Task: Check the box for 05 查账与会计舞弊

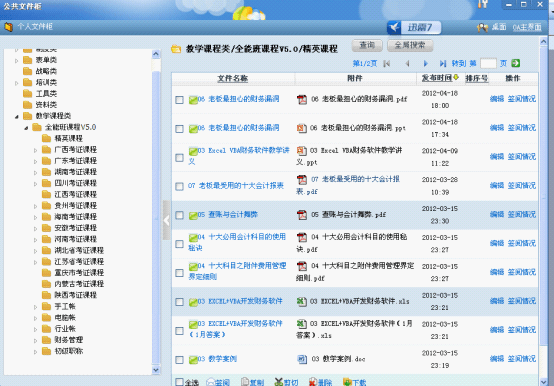Action: pyautogui.click(x=179, y=215)
